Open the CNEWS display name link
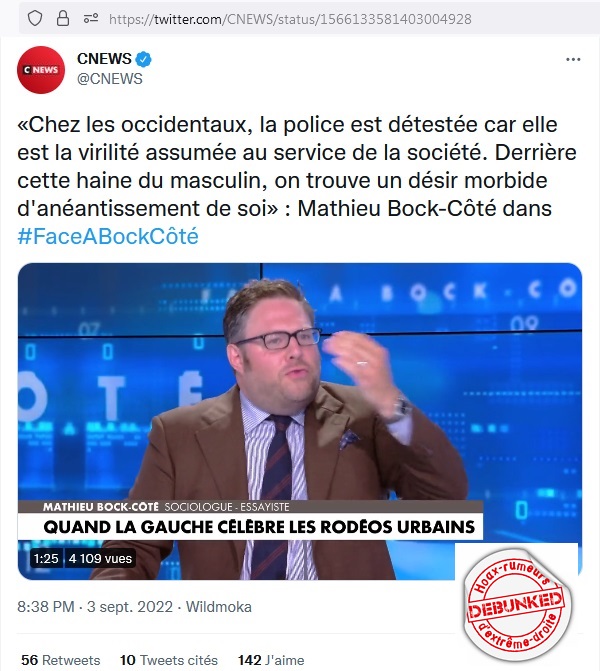The width and height of the screenshot is (600, 671). (x=104, y=59)
